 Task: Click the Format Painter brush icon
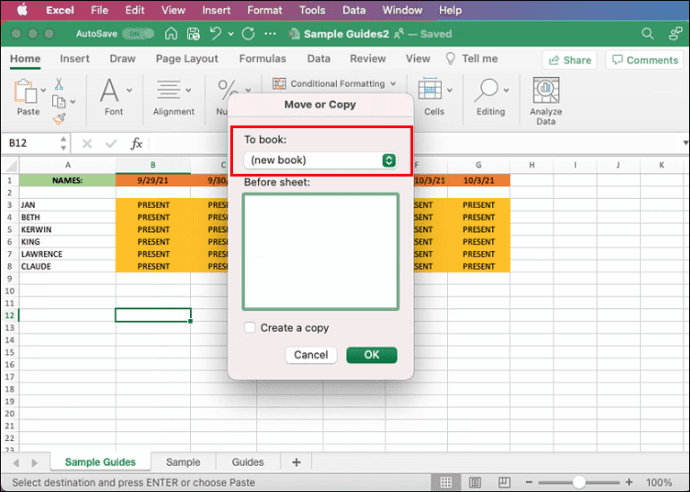[59, 119]
